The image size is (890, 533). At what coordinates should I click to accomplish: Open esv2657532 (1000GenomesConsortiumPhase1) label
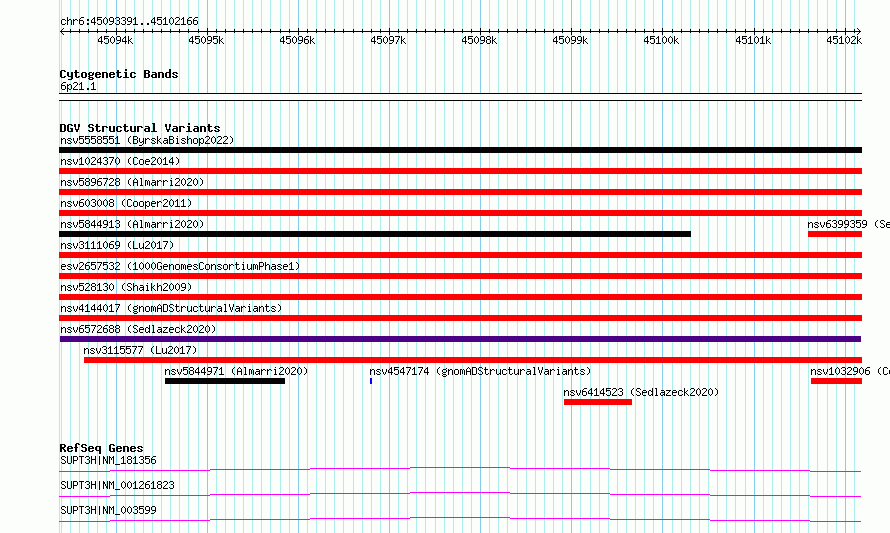pyautogui.click(x=180, y=266)
